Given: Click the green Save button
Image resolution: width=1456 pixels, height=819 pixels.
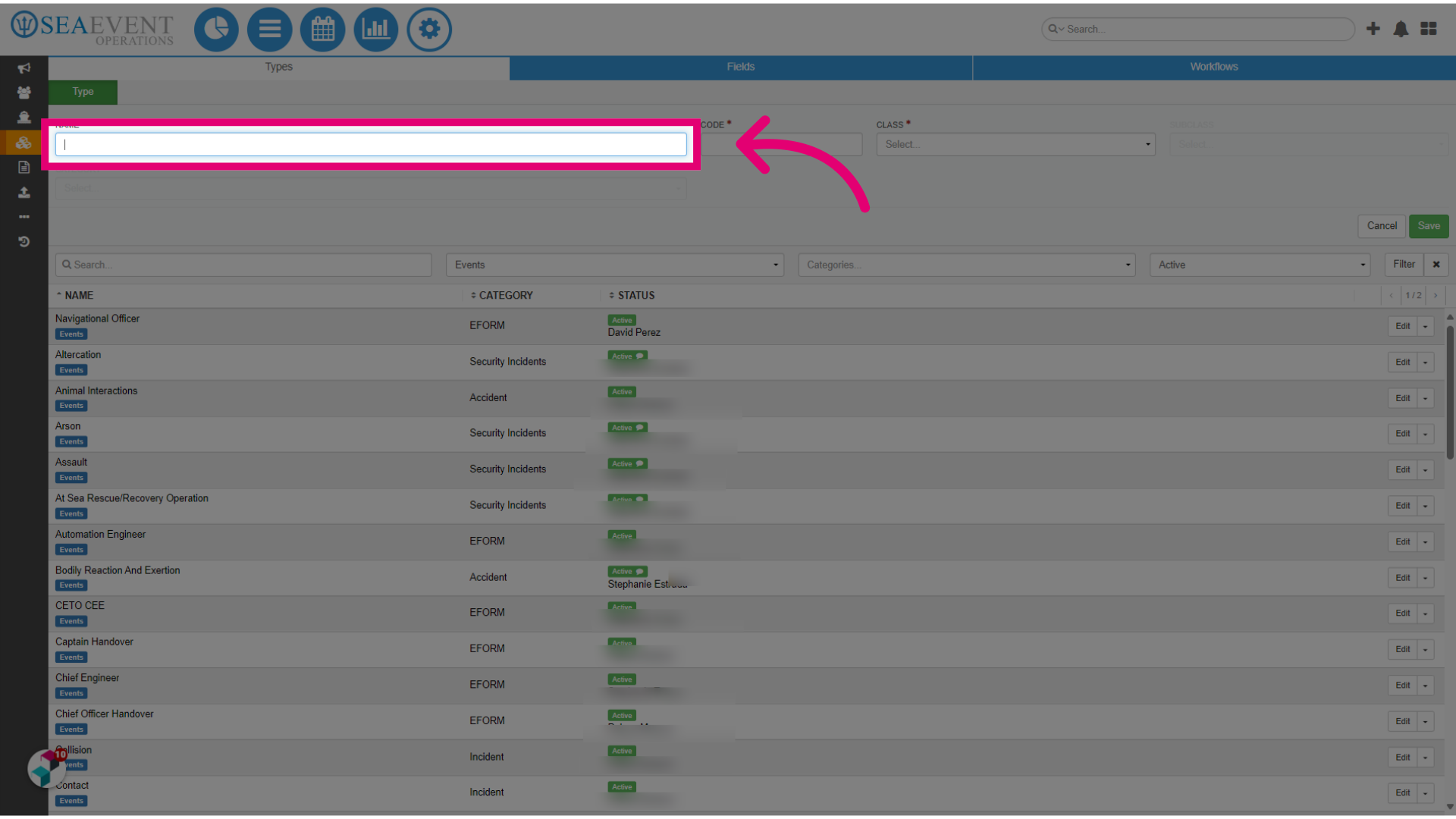Looking at the screenshot, I should tap(1429, 226).
